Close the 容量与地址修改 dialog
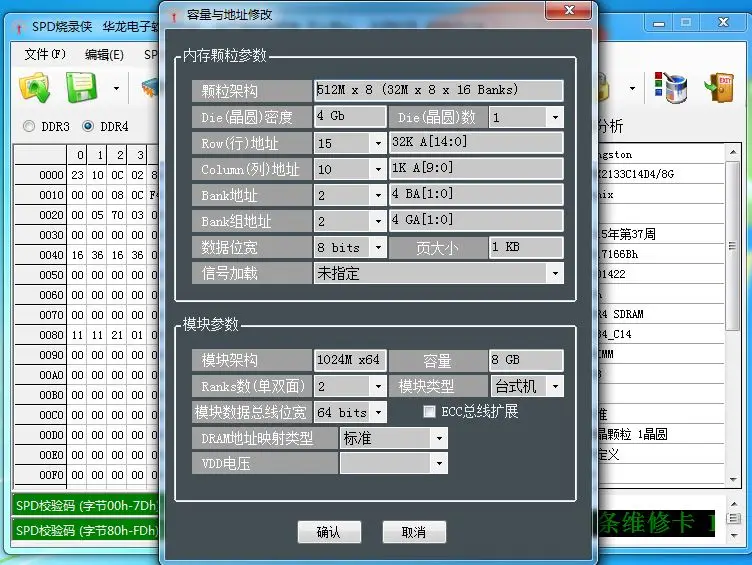Image resolution: width=752 pixels, height=565 pixels. click(569, 10)
